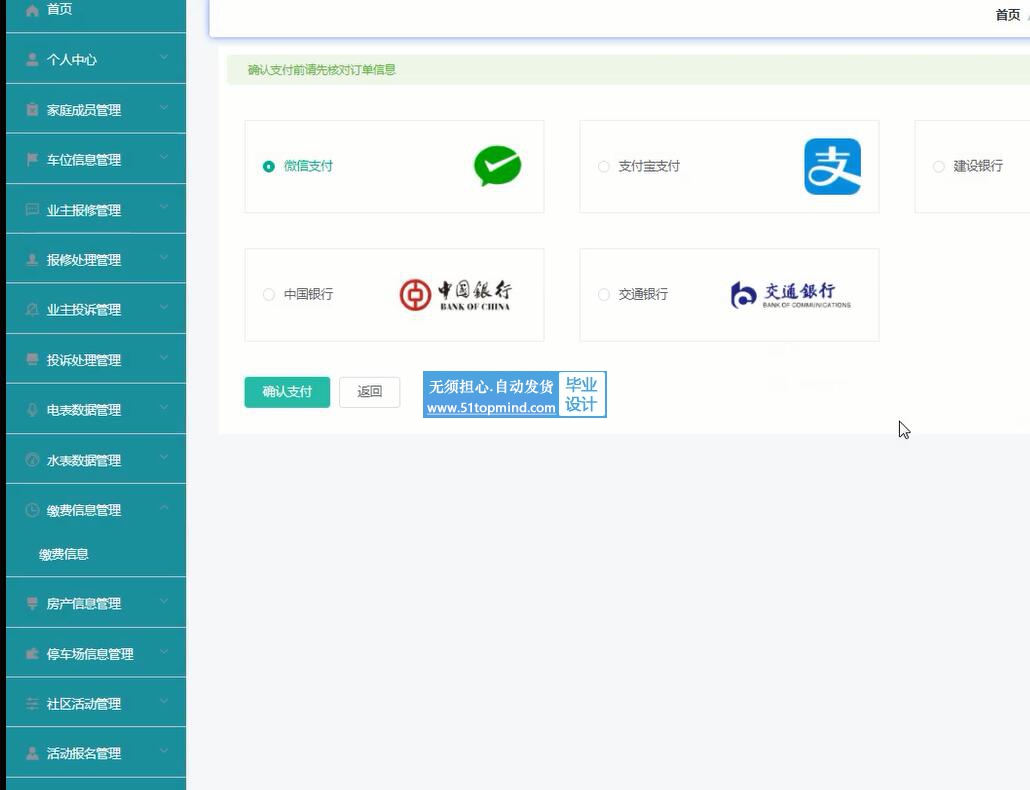Open the 缴费信息 submenu item

coord(96,554)
